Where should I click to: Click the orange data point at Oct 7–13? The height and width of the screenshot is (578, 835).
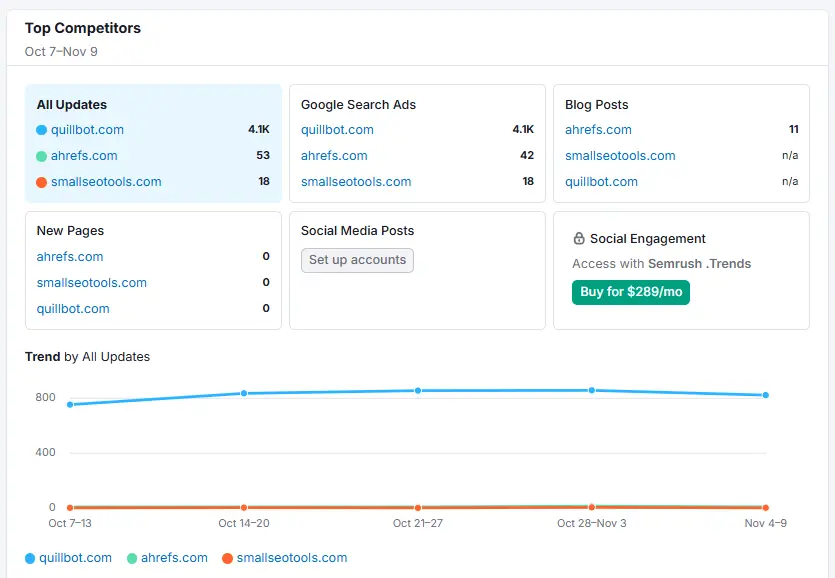[69, 508]
